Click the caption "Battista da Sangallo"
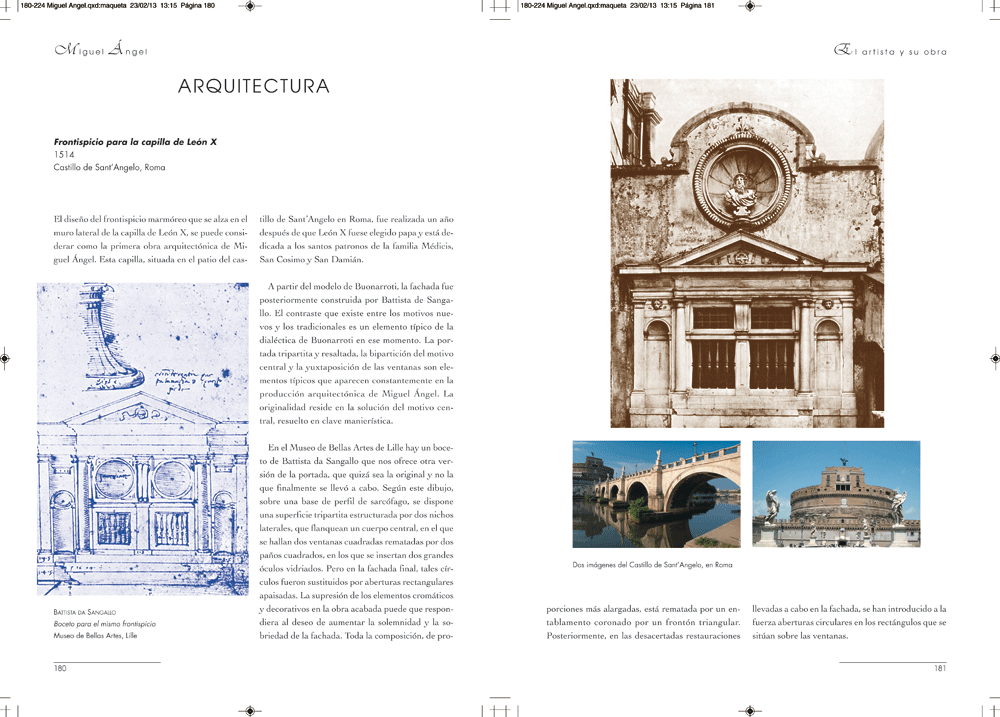Image resolution: width=1000 pixels, height=717 pixels. click(x=85, y=612)
